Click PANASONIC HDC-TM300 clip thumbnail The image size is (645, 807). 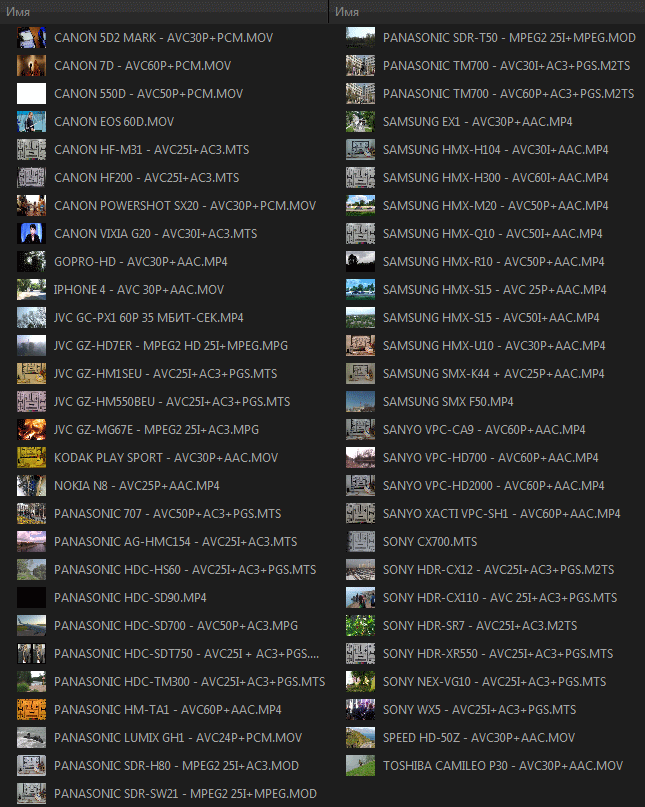pyautogui.click(x=31, y=681)
